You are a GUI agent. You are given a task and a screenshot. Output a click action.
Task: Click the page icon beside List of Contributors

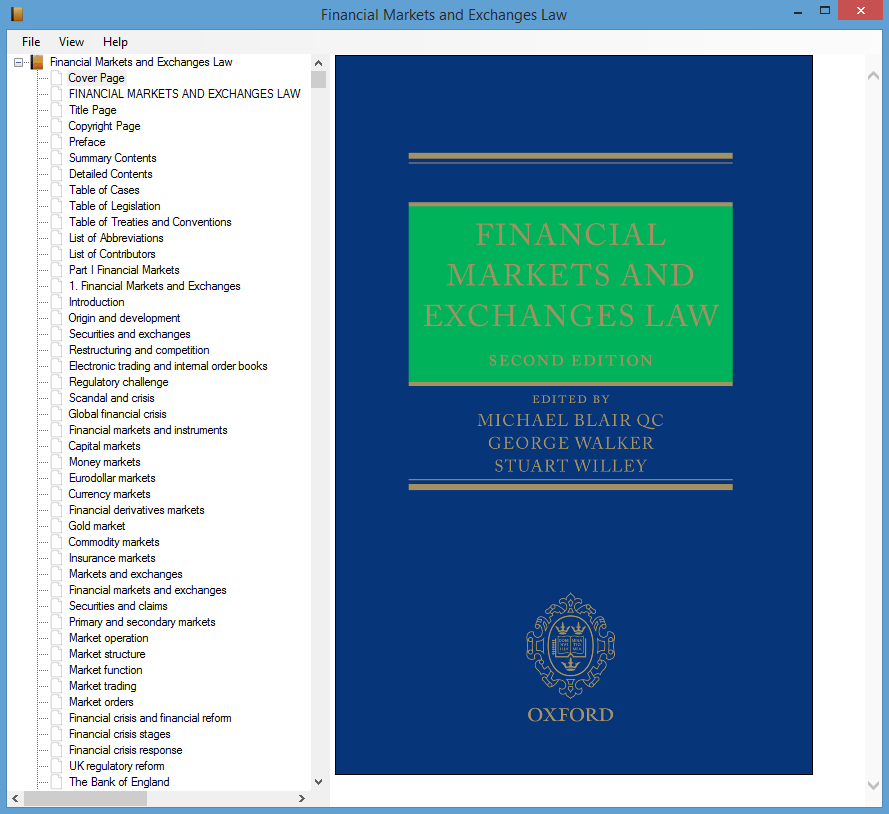click(57, 254)
